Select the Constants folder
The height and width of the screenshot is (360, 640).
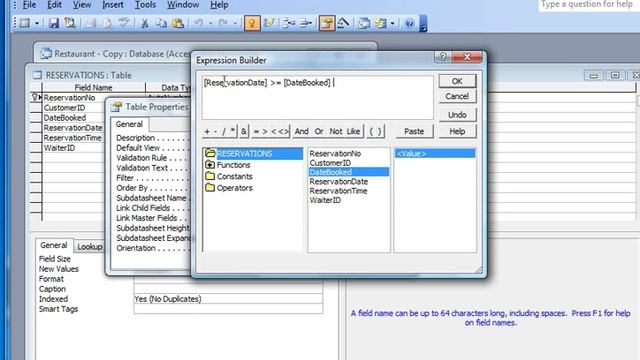click(x=234, y=176)
